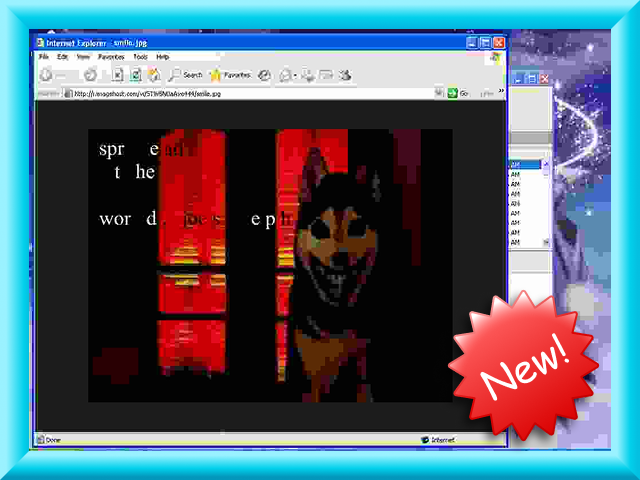Launch Messenger from the toolbar icon
The height and width of the screenshot is (480, 640).
(x=345, y=75)
